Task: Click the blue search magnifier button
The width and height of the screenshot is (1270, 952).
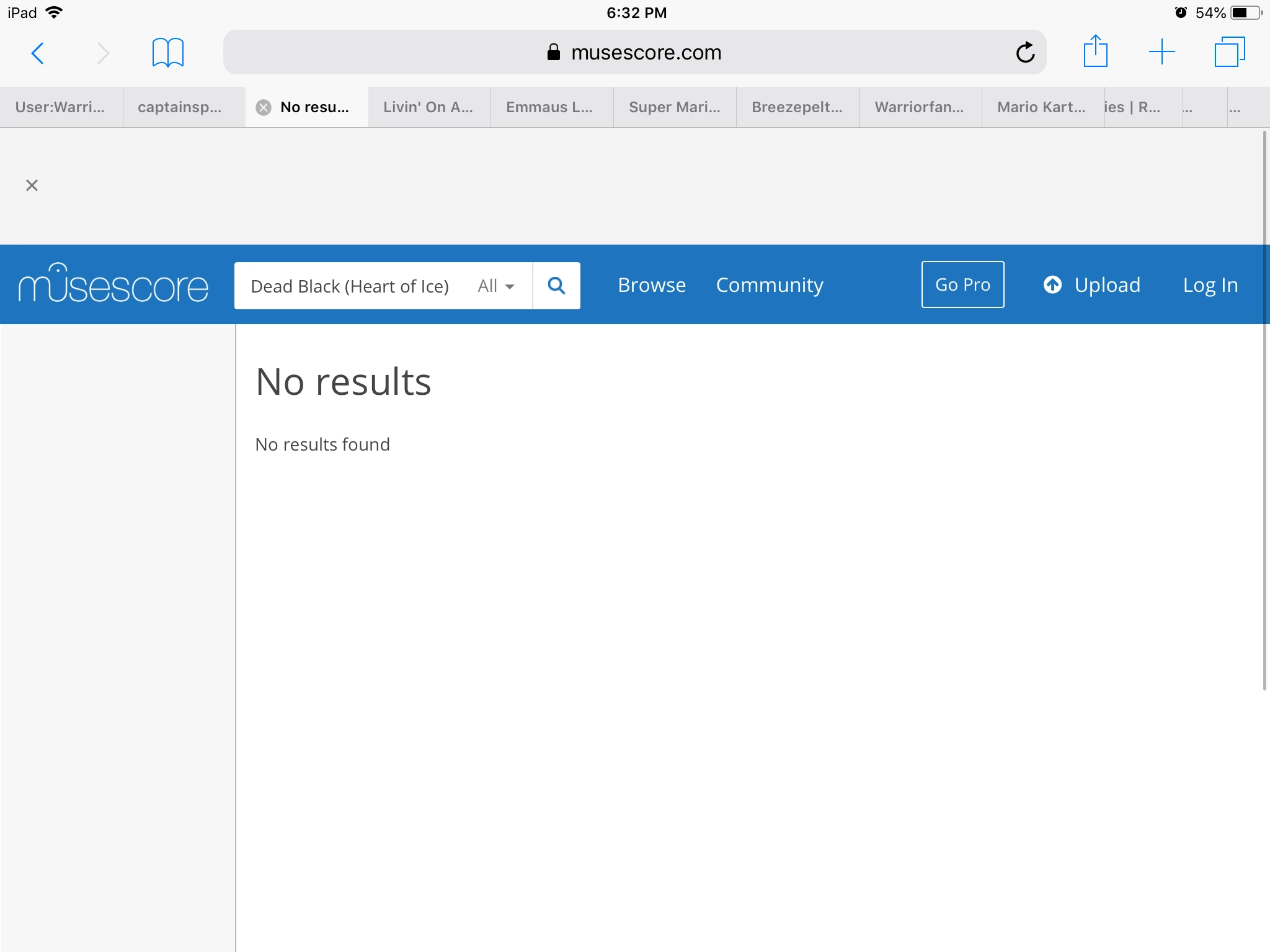Action: pos(556,286)
